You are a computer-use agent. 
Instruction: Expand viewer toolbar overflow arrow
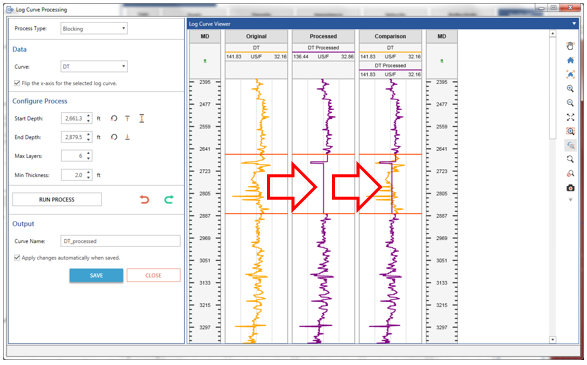click(570, 200)
